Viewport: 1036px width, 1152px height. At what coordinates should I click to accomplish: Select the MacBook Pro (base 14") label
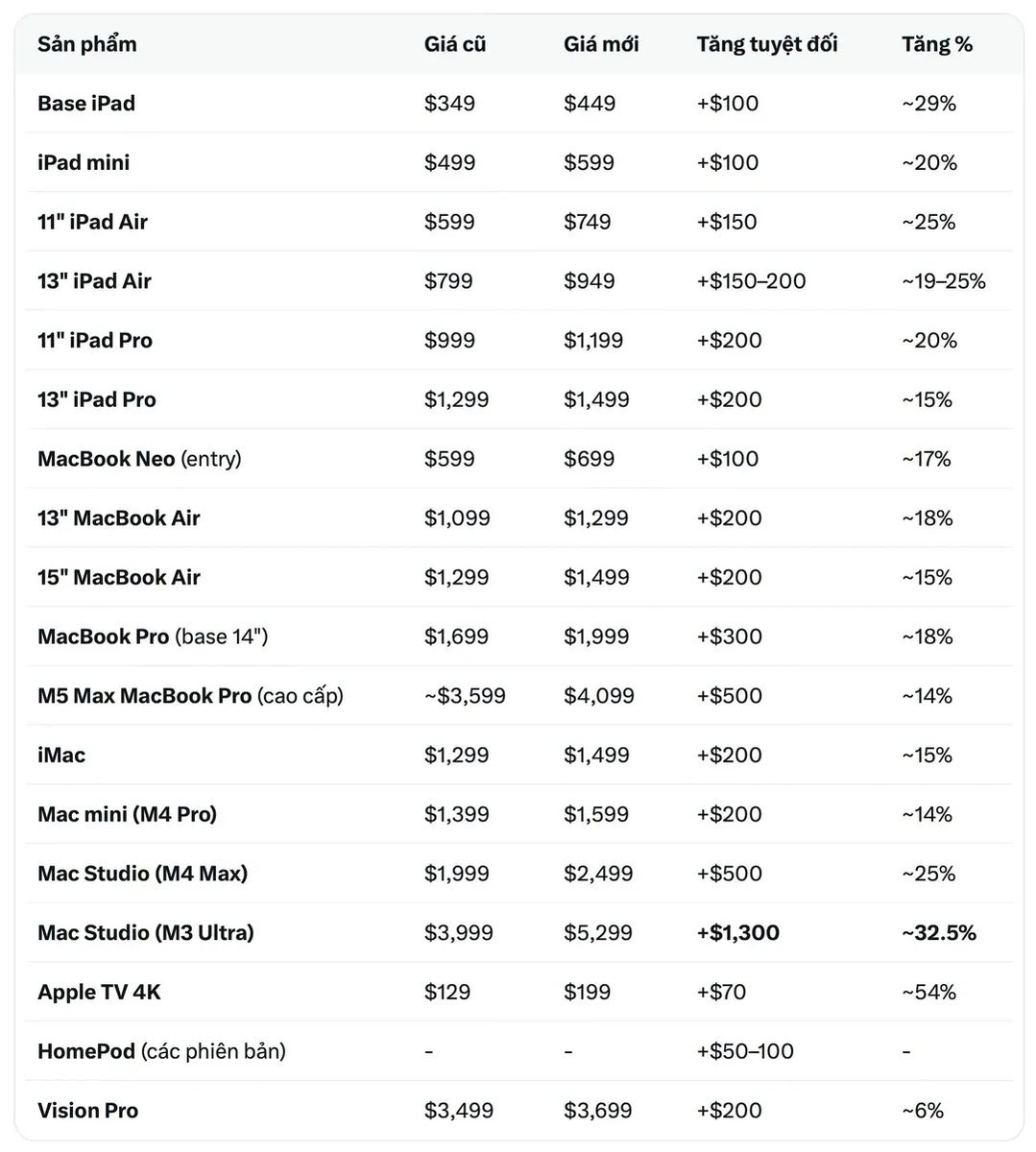153,636
